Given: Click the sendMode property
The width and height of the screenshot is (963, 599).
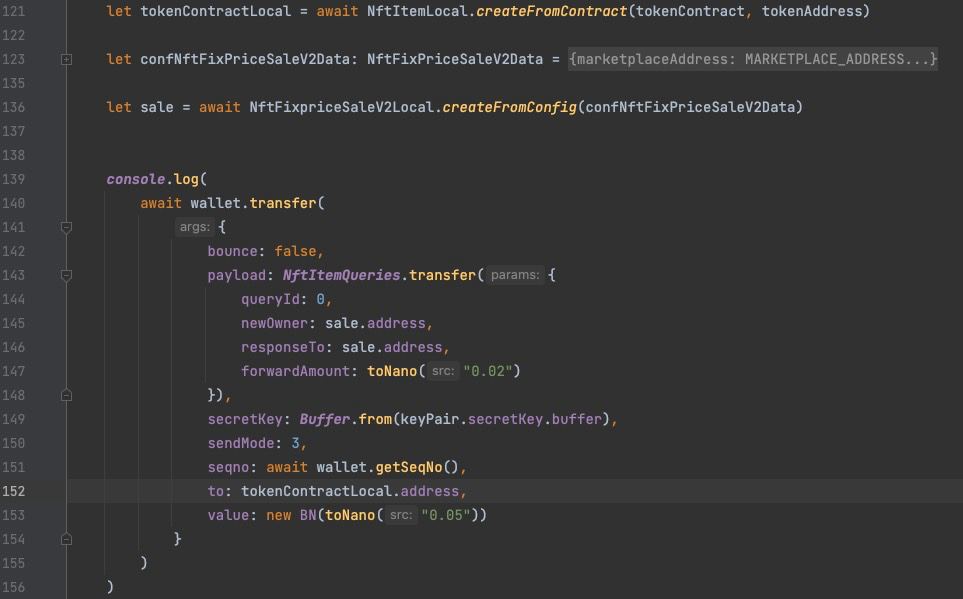Looking at the screenshot, I should 241,443.
